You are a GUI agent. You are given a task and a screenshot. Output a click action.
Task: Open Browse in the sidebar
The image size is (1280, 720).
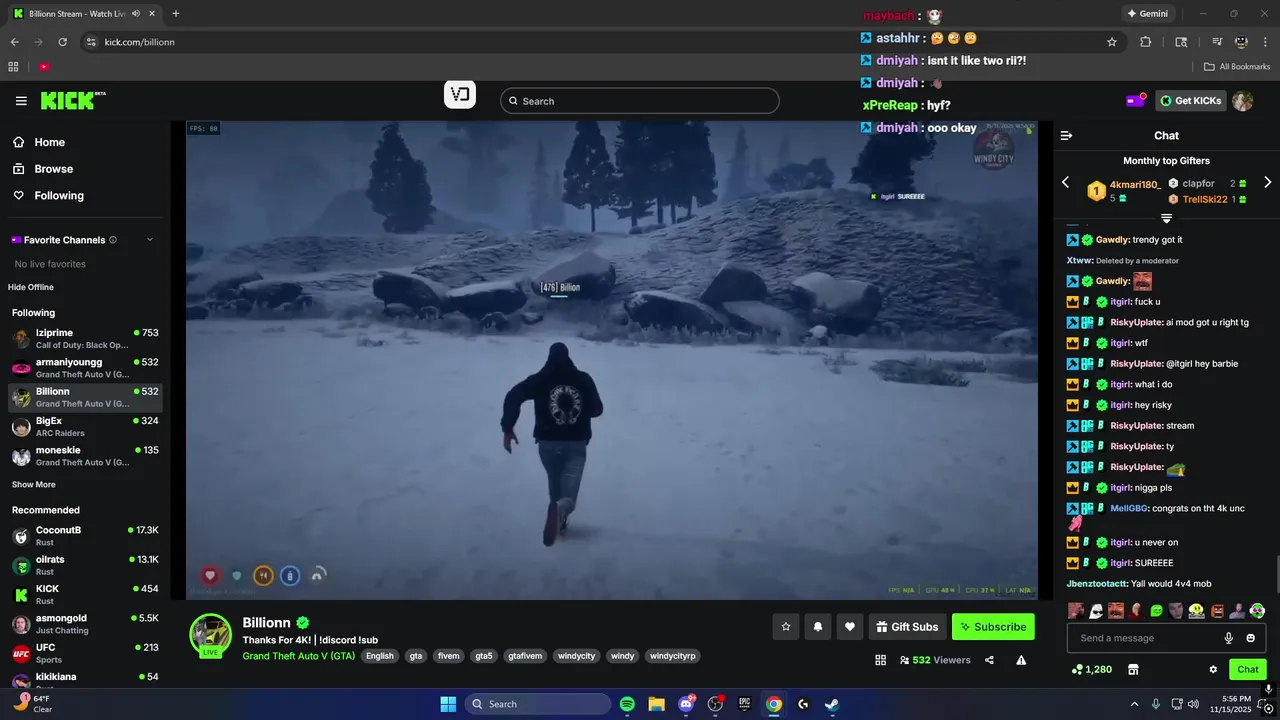point(53,169)
